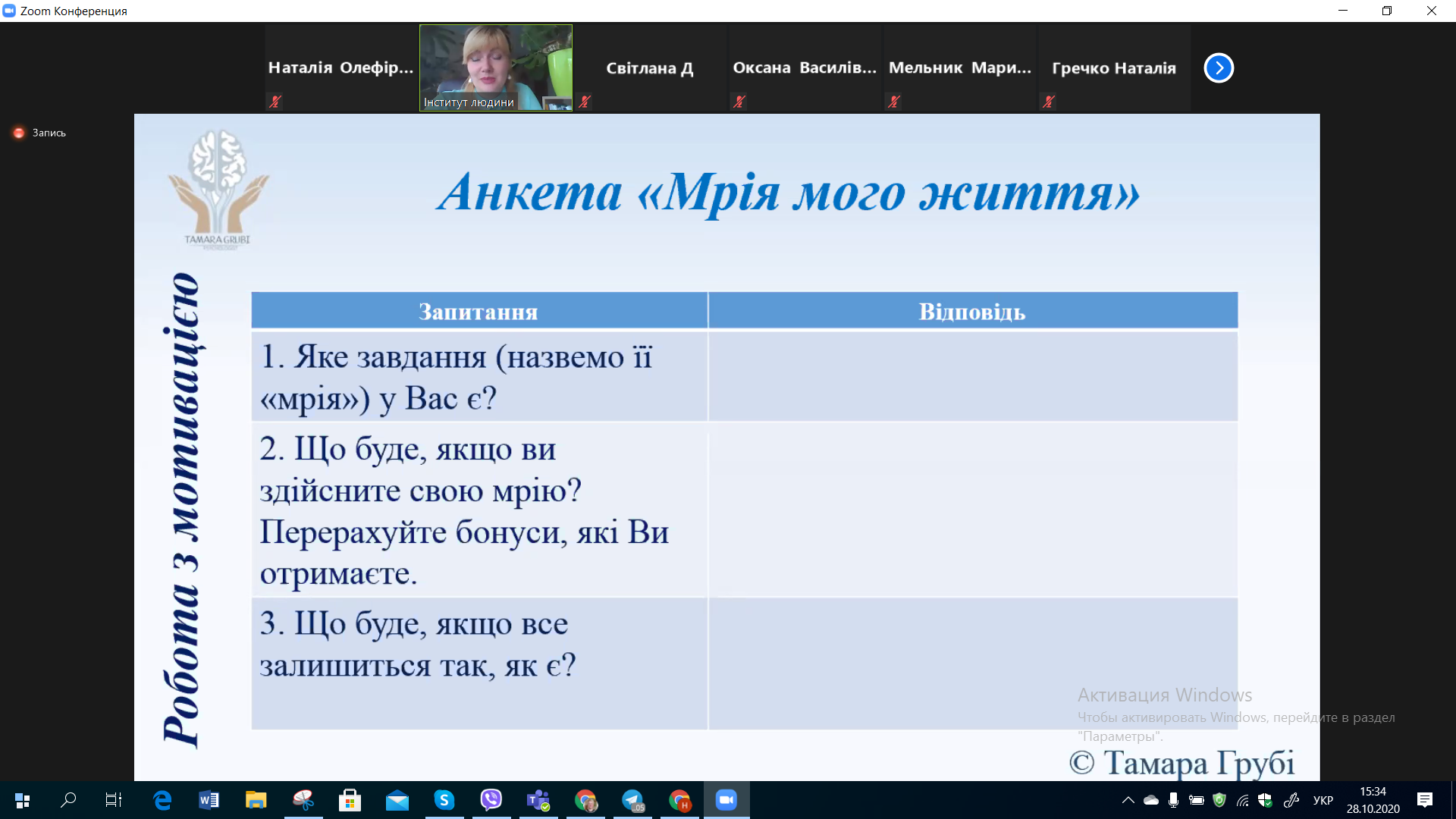Image resolution: width=1456 pixels, height=819 pixels.
Task: Switch УКР keyboard language indicator
Action: 1323,800
